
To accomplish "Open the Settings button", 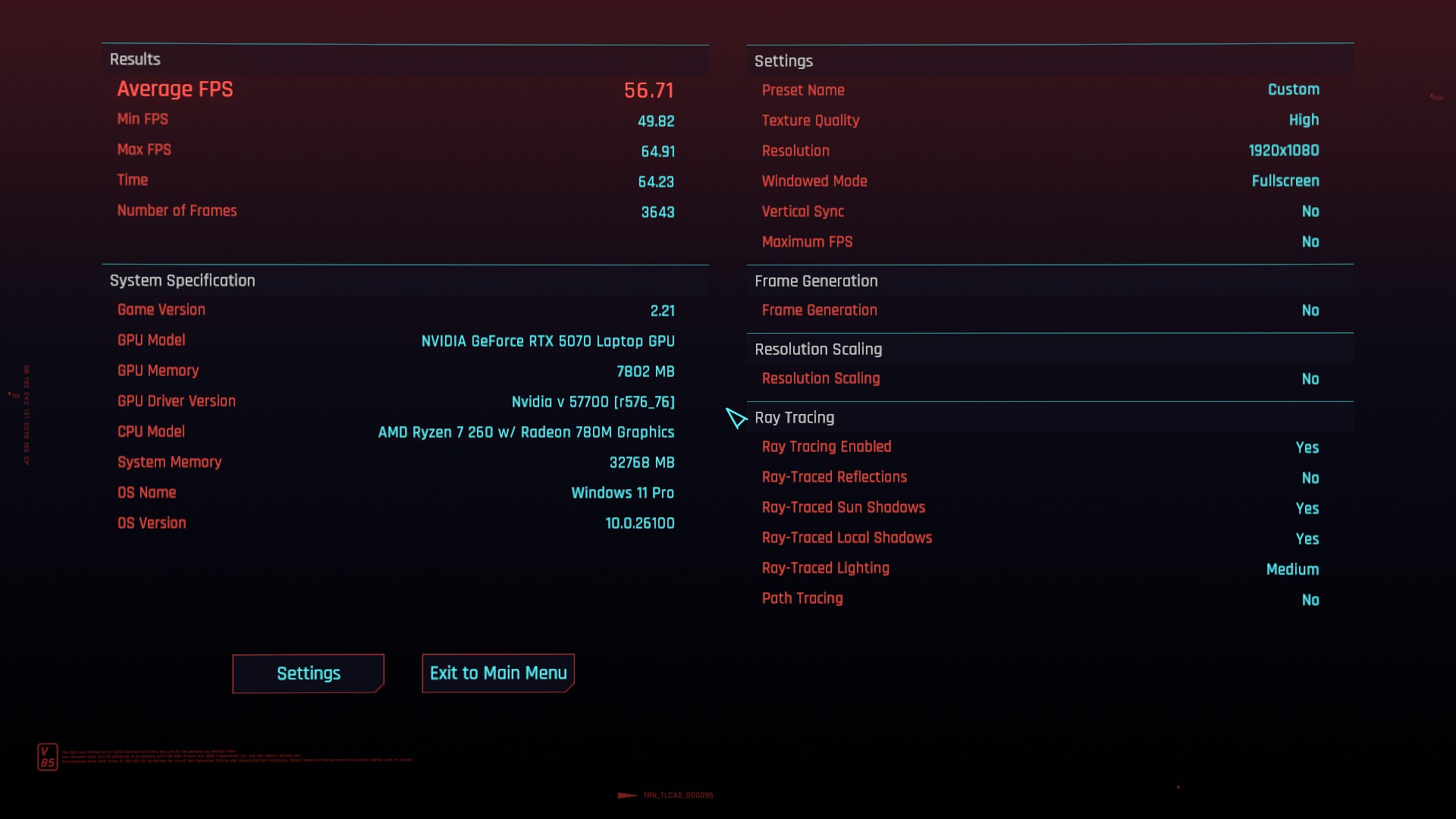I will tap(309, 673).
